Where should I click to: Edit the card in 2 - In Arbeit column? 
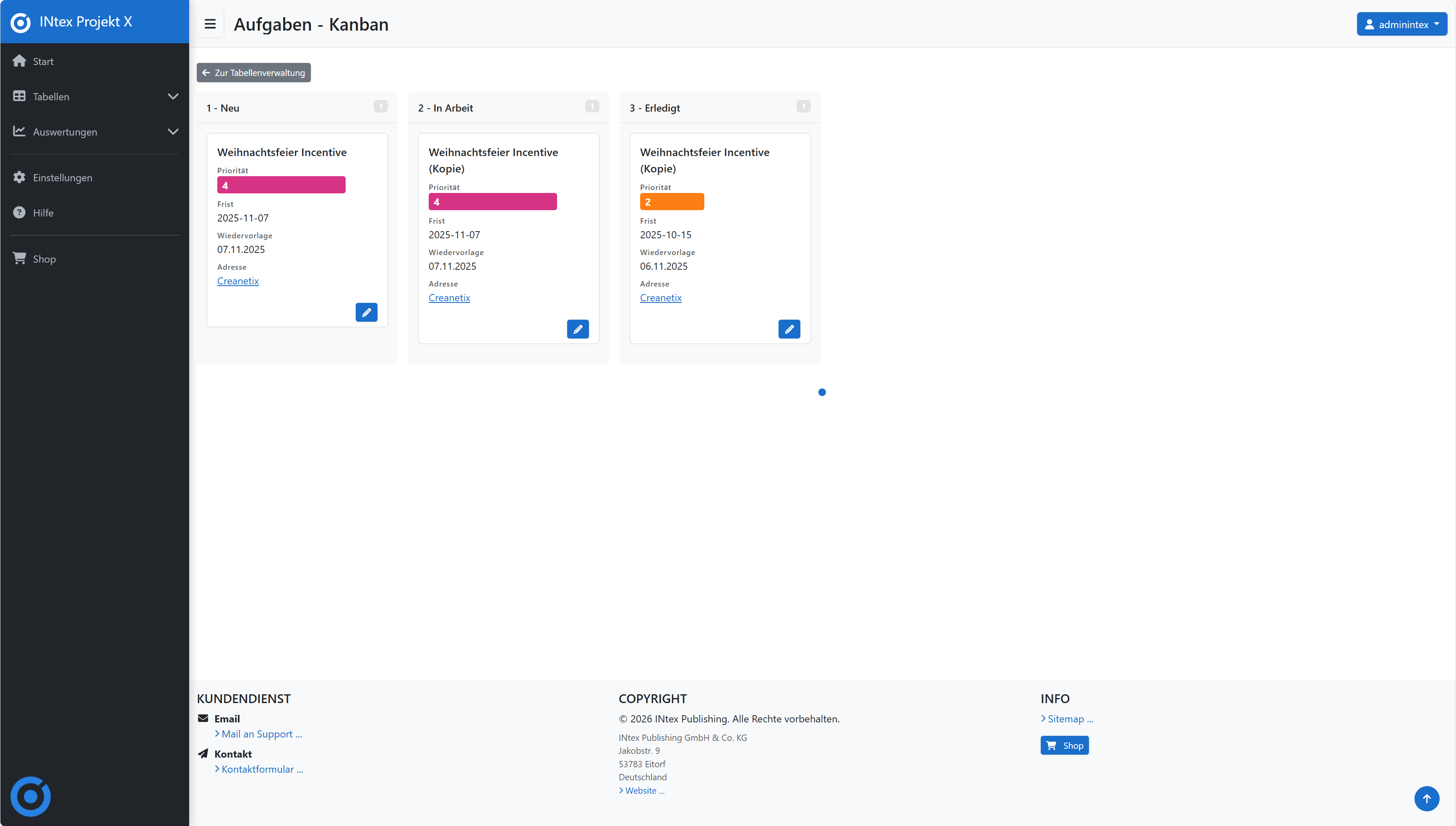coord(578,329)
